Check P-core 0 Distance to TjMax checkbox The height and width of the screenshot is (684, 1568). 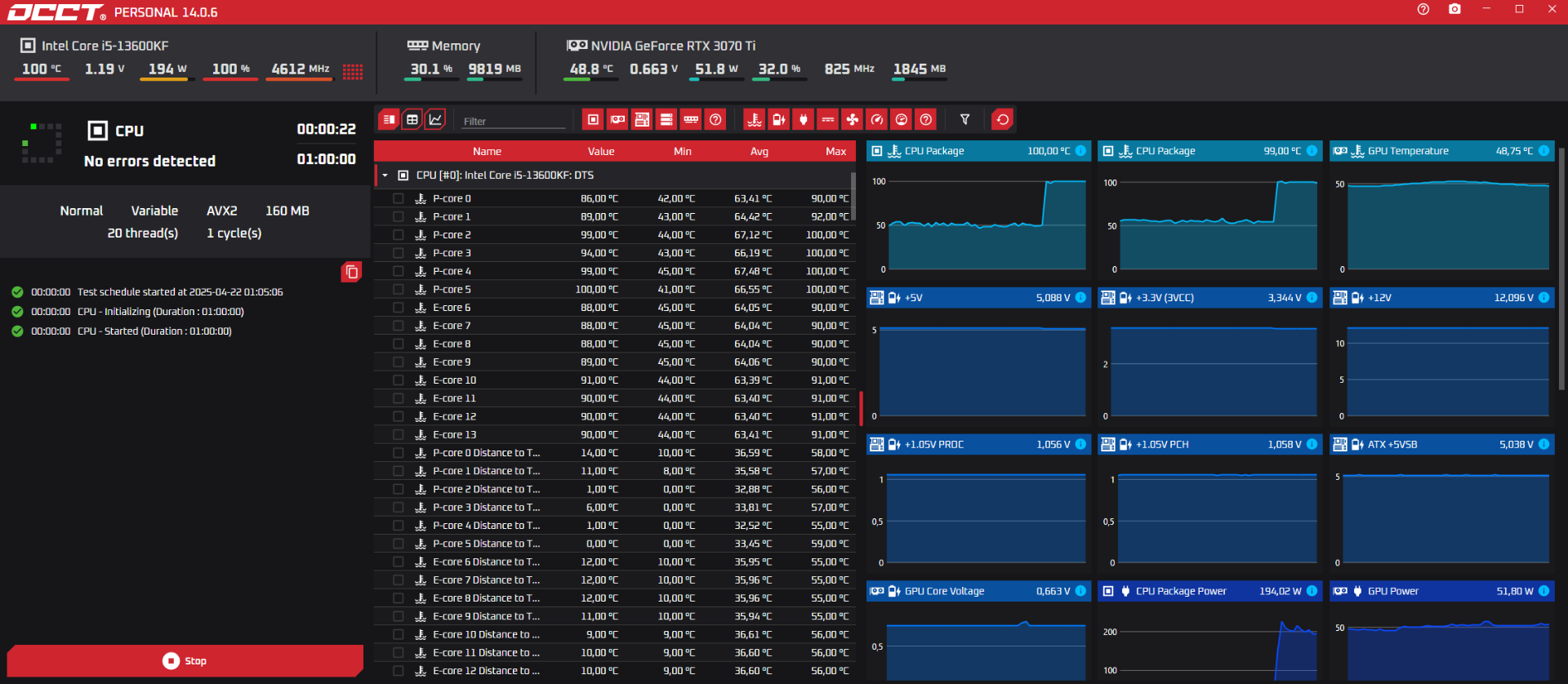point(399,453)
